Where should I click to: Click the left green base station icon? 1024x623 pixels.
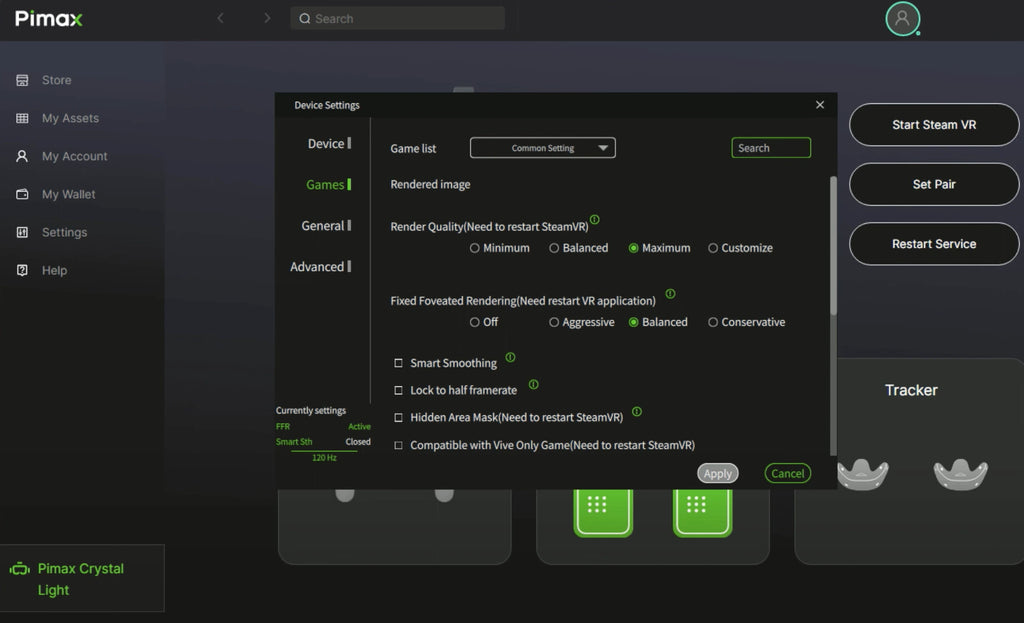point(603,512)
